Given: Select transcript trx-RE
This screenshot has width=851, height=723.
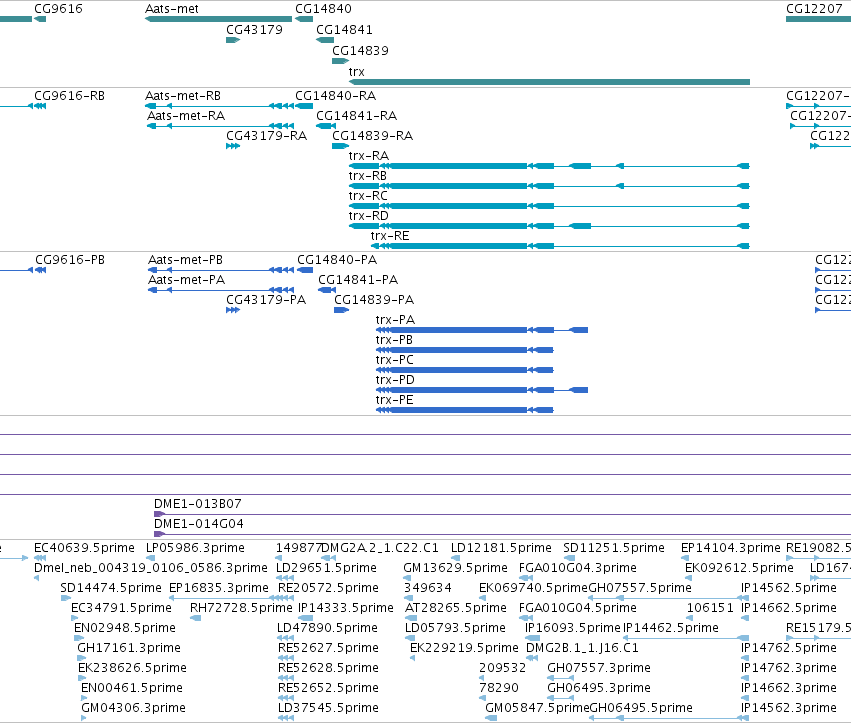Looking at the screenshot, I should (560, 246).
